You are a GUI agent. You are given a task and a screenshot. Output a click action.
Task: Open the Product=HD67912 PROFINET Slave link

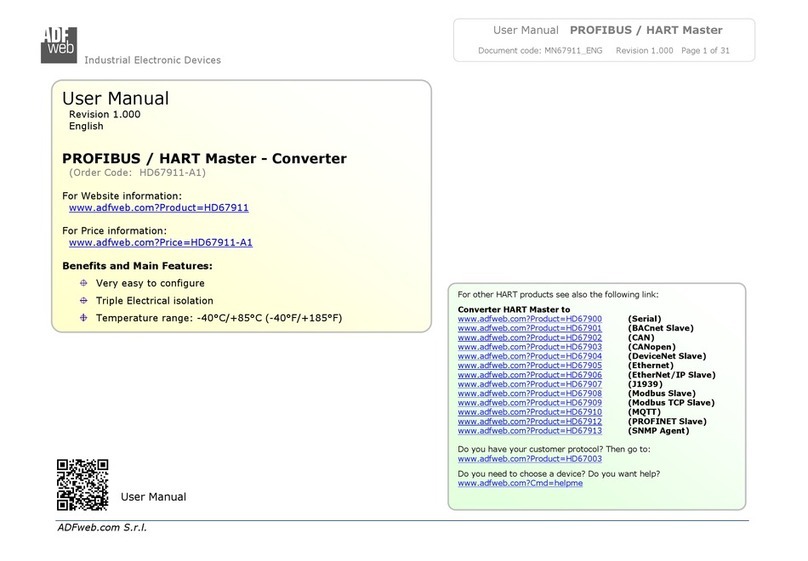click(530, 421)
